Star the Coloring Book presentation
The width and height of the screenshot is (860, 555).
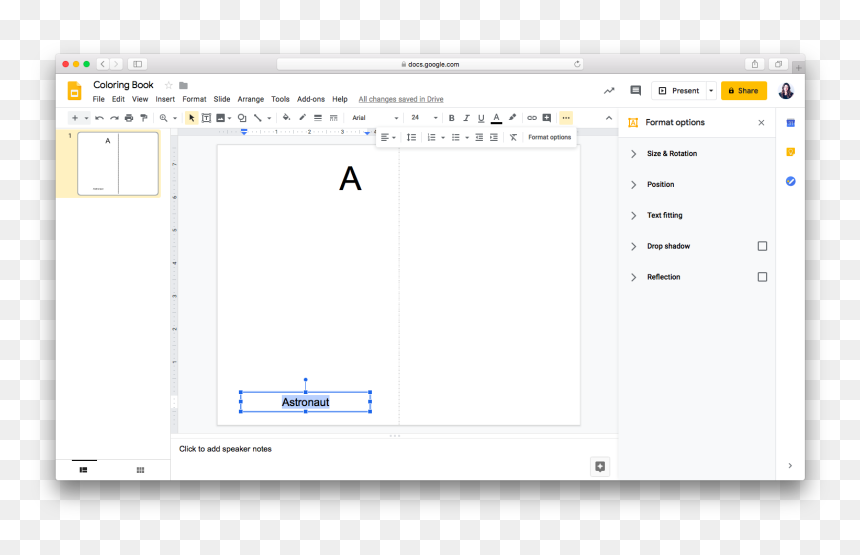tap(169, 85)
